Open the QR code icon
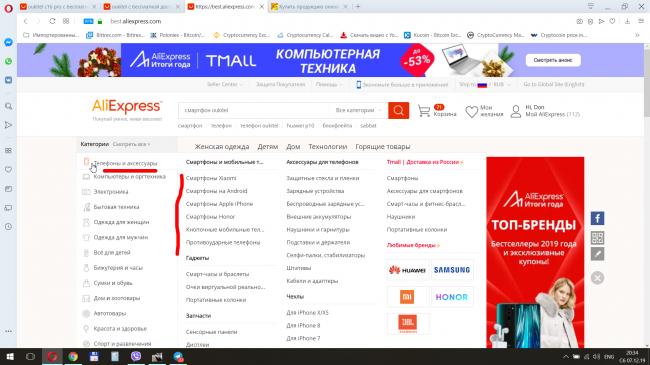650x365 pixels. [x=597, y=238]
